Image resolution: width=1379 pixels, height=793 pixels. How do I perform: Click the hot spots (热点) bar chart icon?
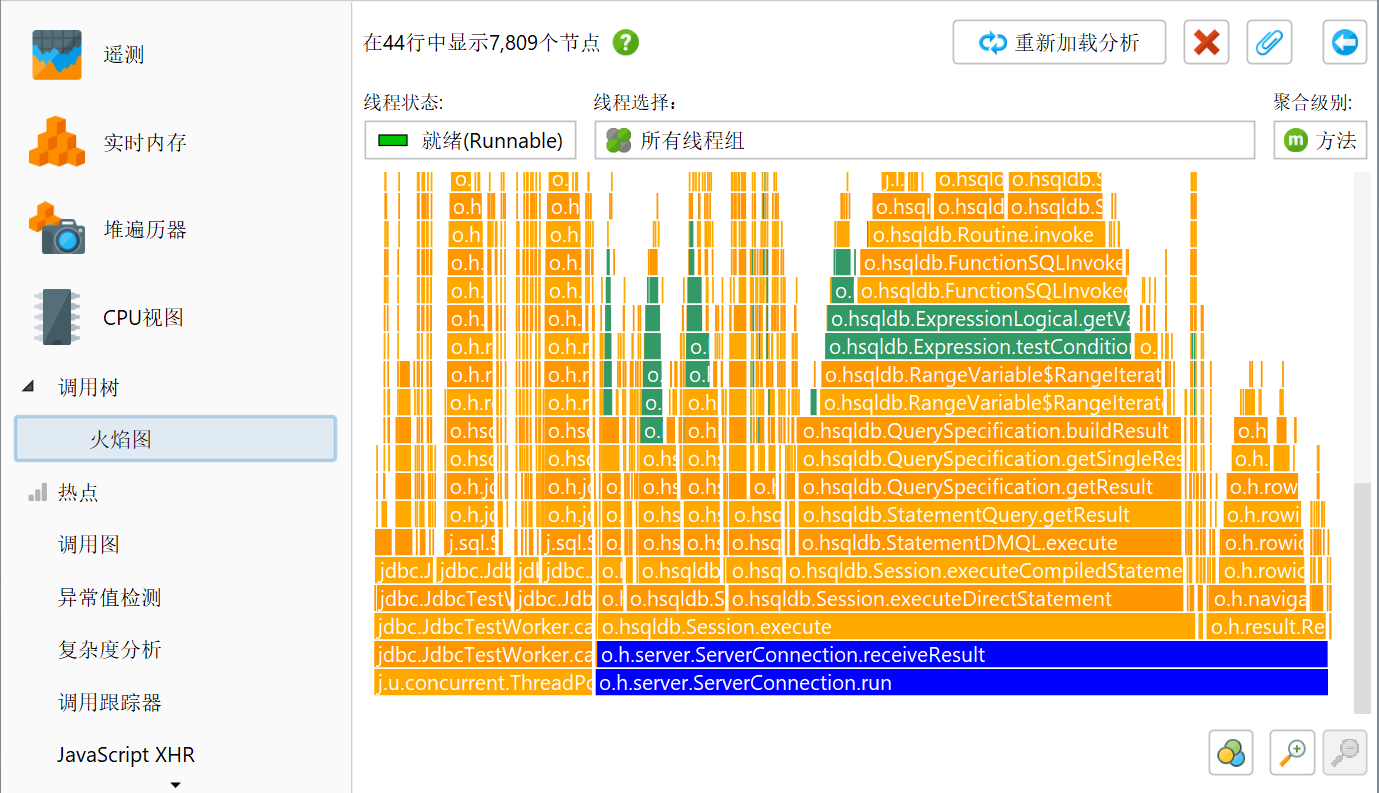pos(38,493)
